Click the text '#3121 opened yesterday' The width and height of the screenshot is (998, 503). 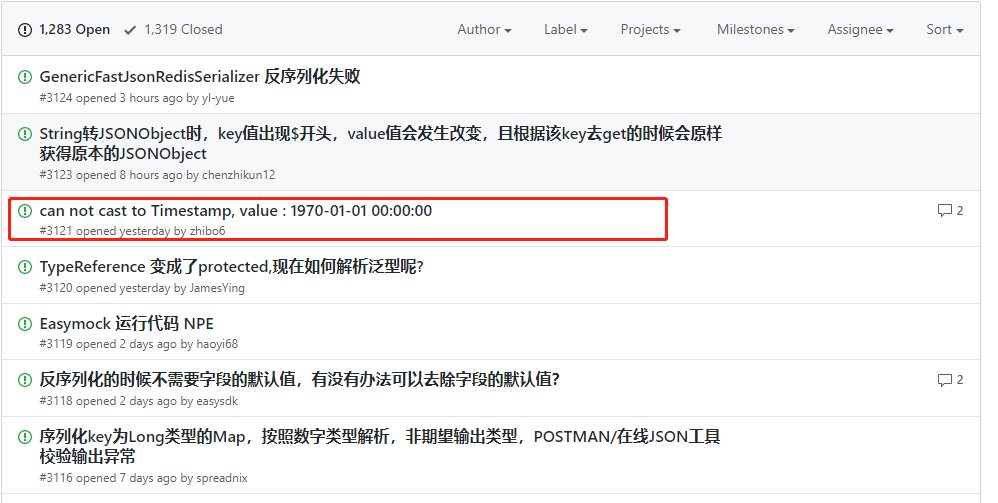(105, 231)
